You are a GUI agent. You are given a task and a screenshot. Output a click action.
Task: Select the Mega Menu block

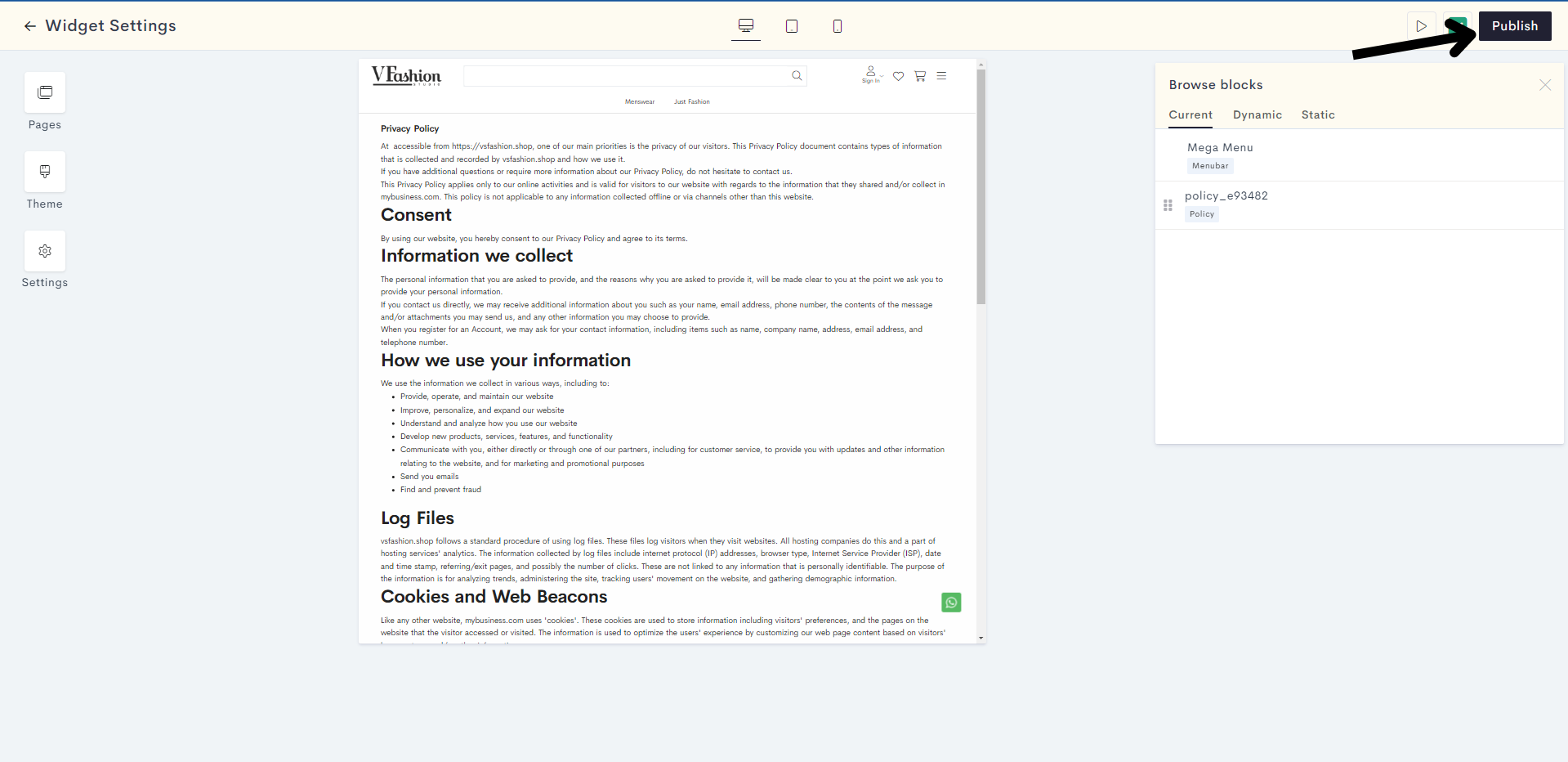[x=1360, y=156]
